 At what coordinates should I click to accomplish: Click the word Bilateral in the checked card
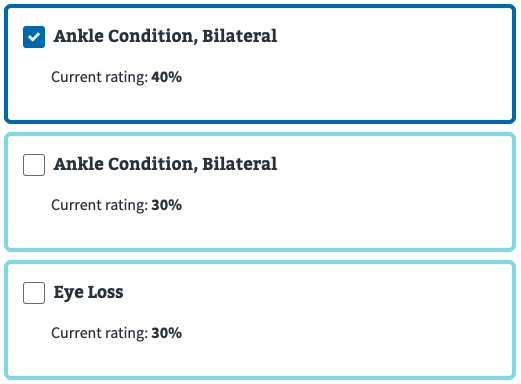tap(240, 36)
